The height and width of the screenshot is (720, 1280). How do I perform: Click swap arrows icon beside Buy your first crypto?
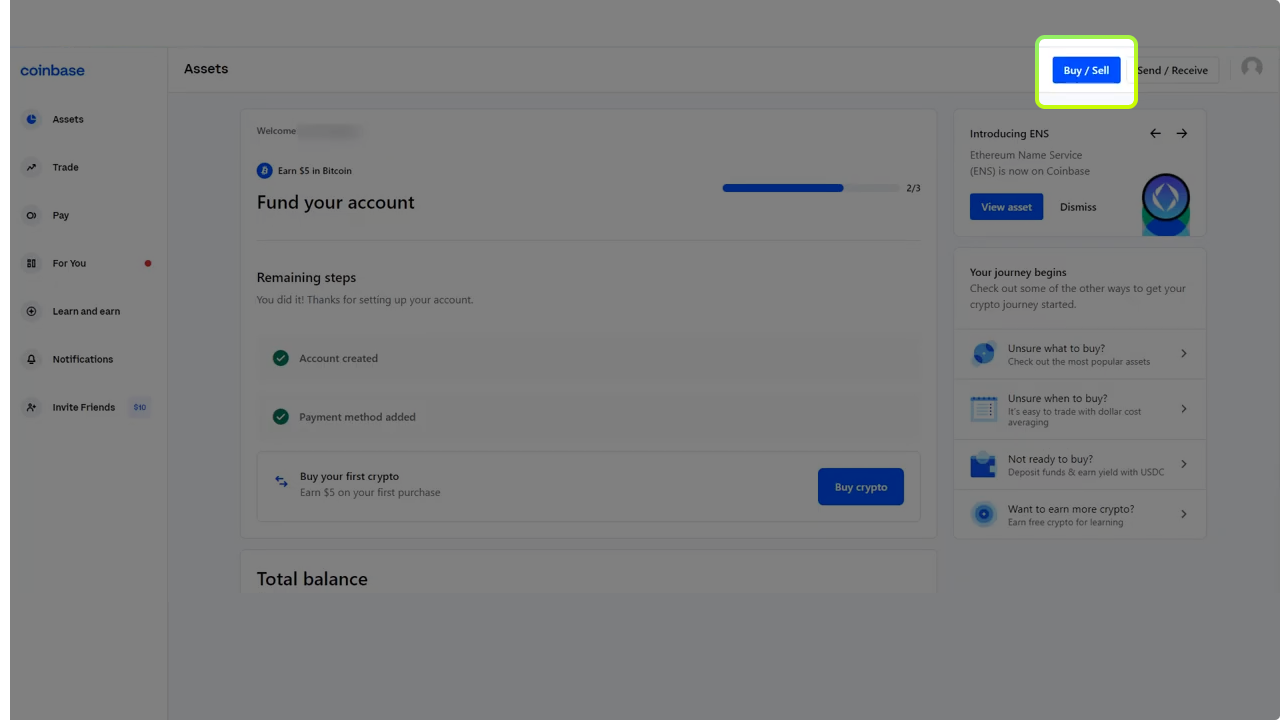click(281, 481)
